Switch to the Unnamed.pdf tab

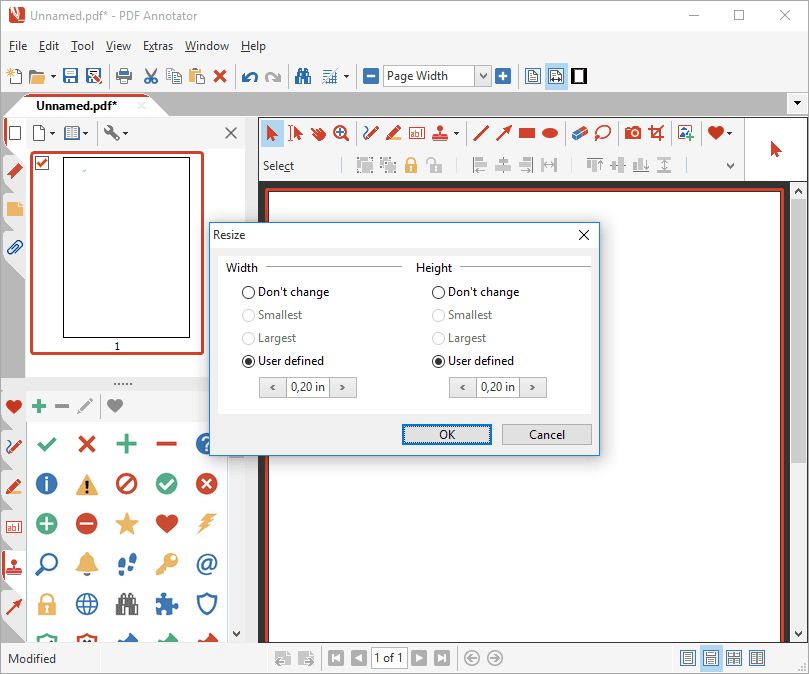[76, 105]
